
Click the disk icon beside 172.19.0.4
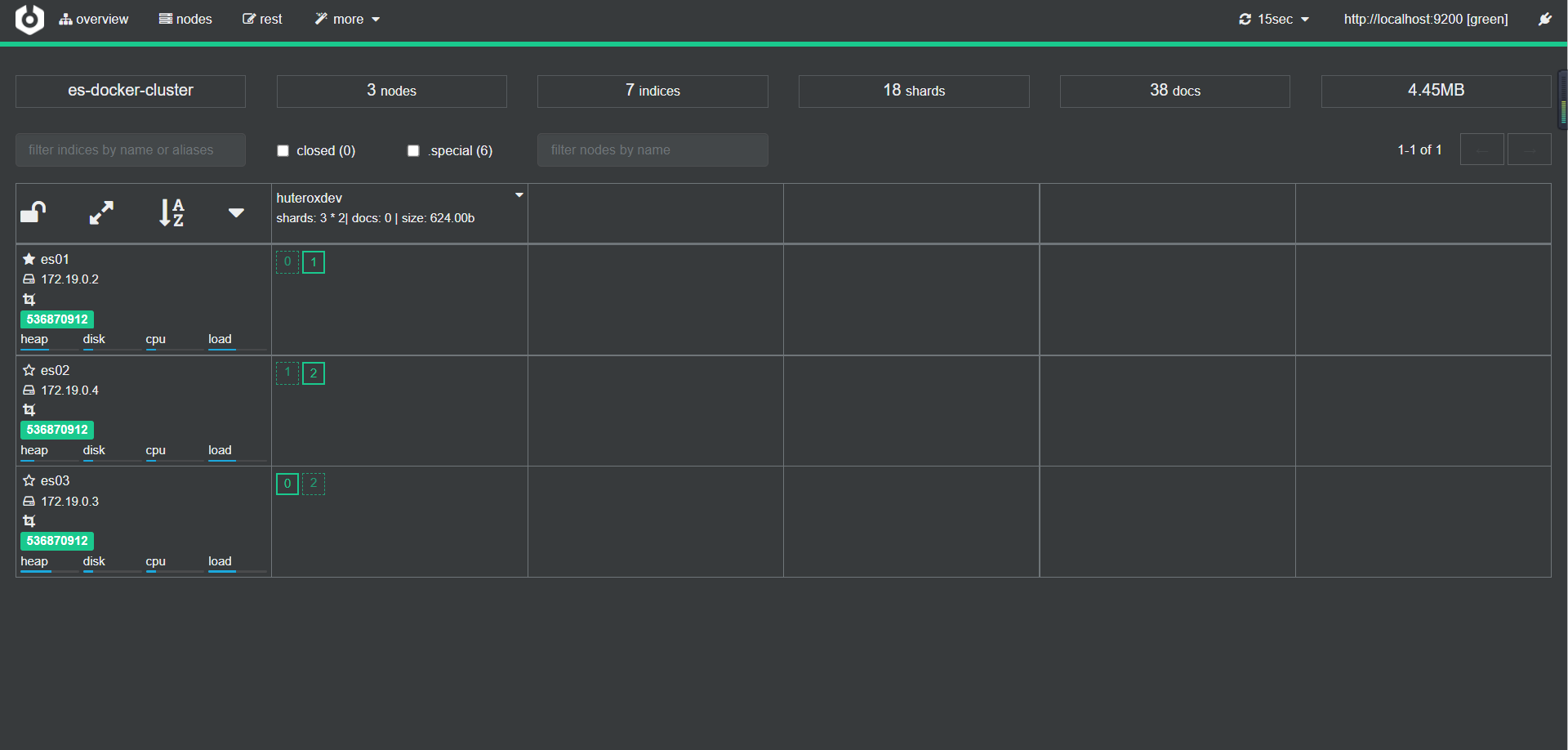coord(29,391)
